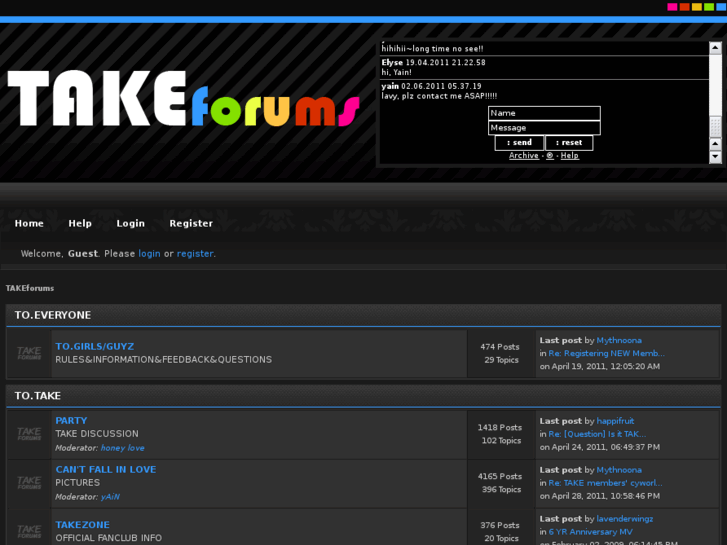Select the yellow theme color swatch
Image resolution: width=727 pixels, height=545 pixels.
coord(696,7)
